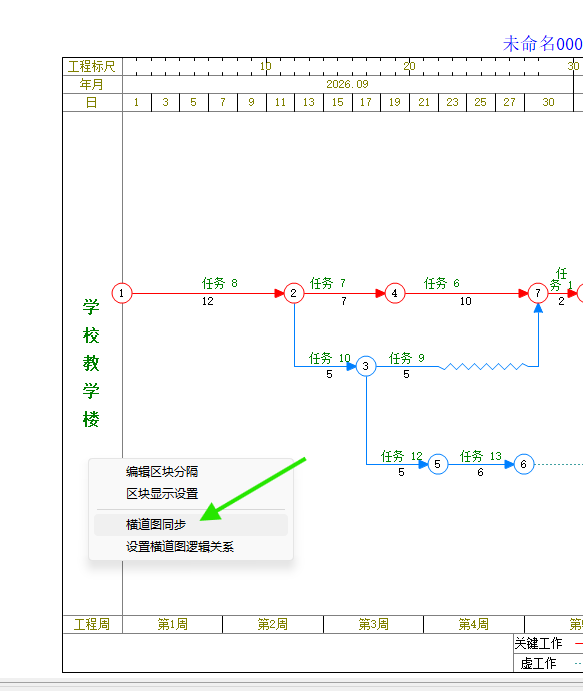Click node 2 circle

(x=293, y=293)
